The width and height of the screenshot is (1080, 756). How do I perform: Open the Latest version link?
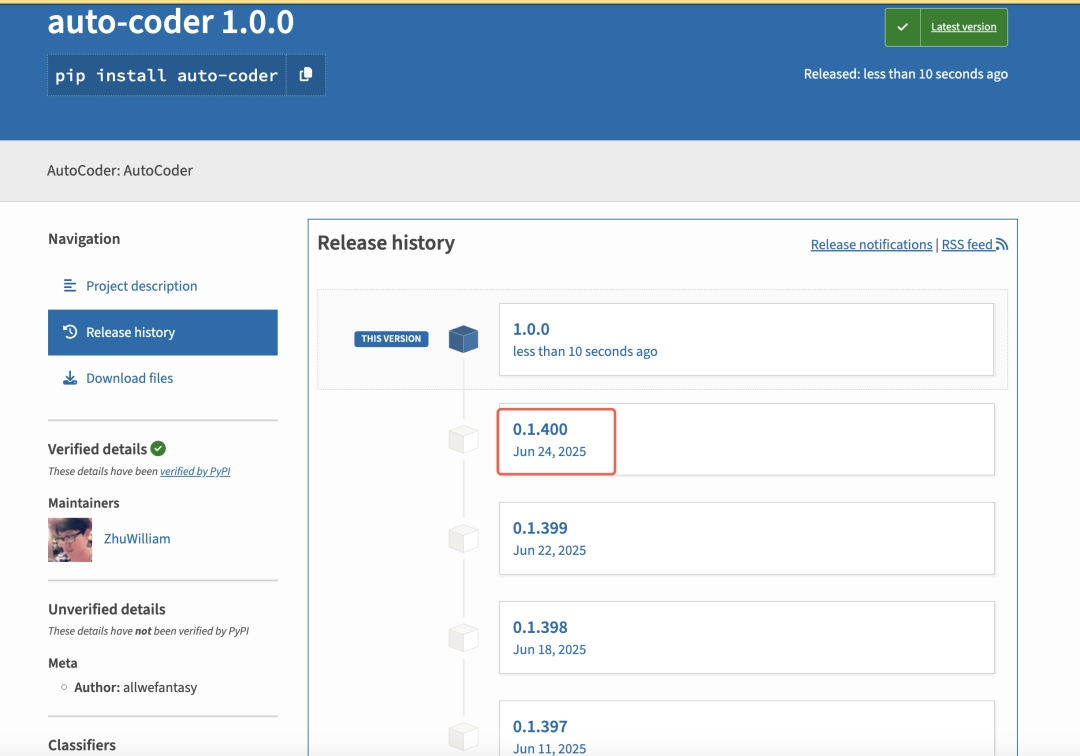click(x=963, y=27)
